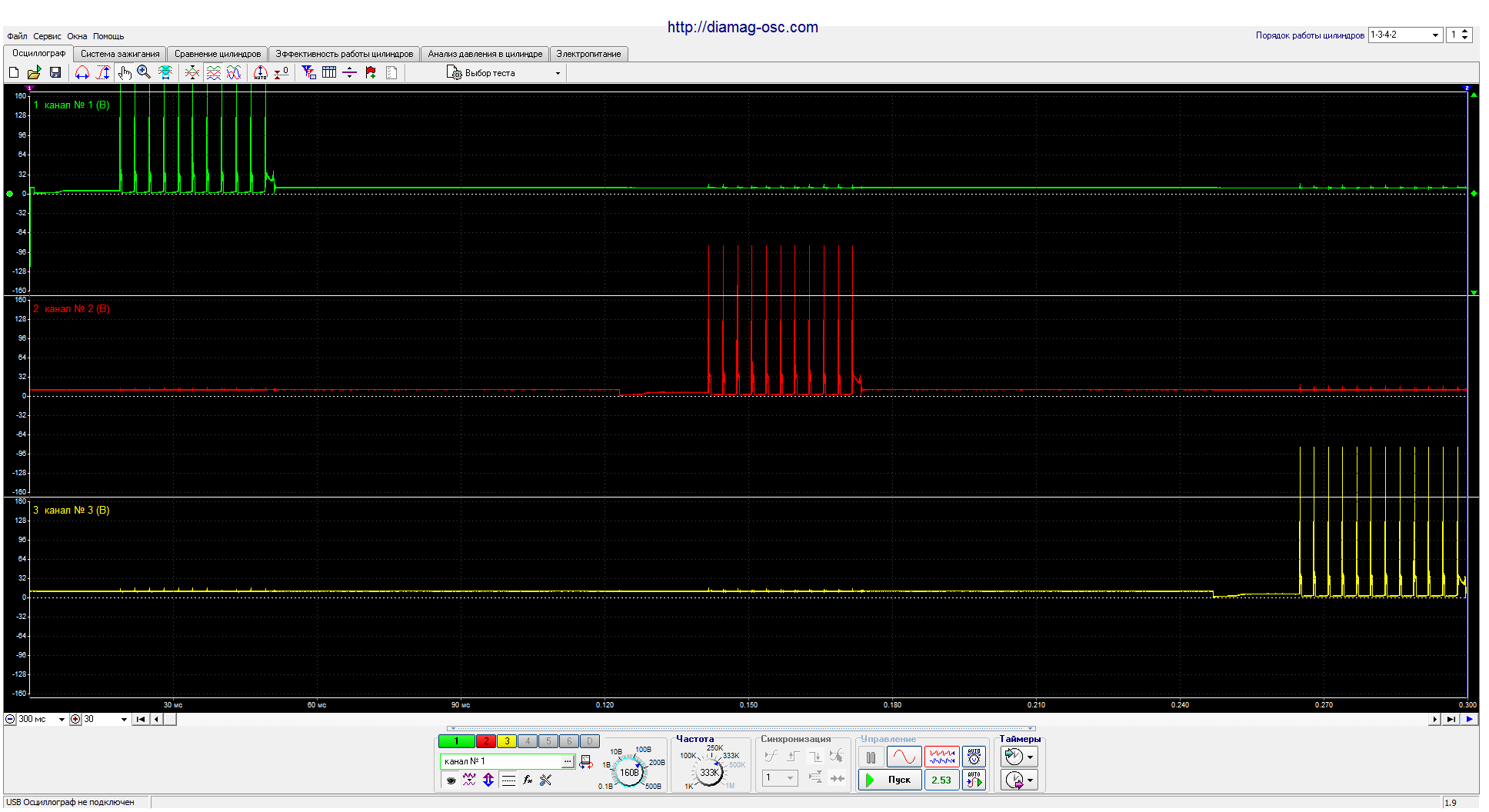Open a saved oscillogram file

[x=34, y=72]
